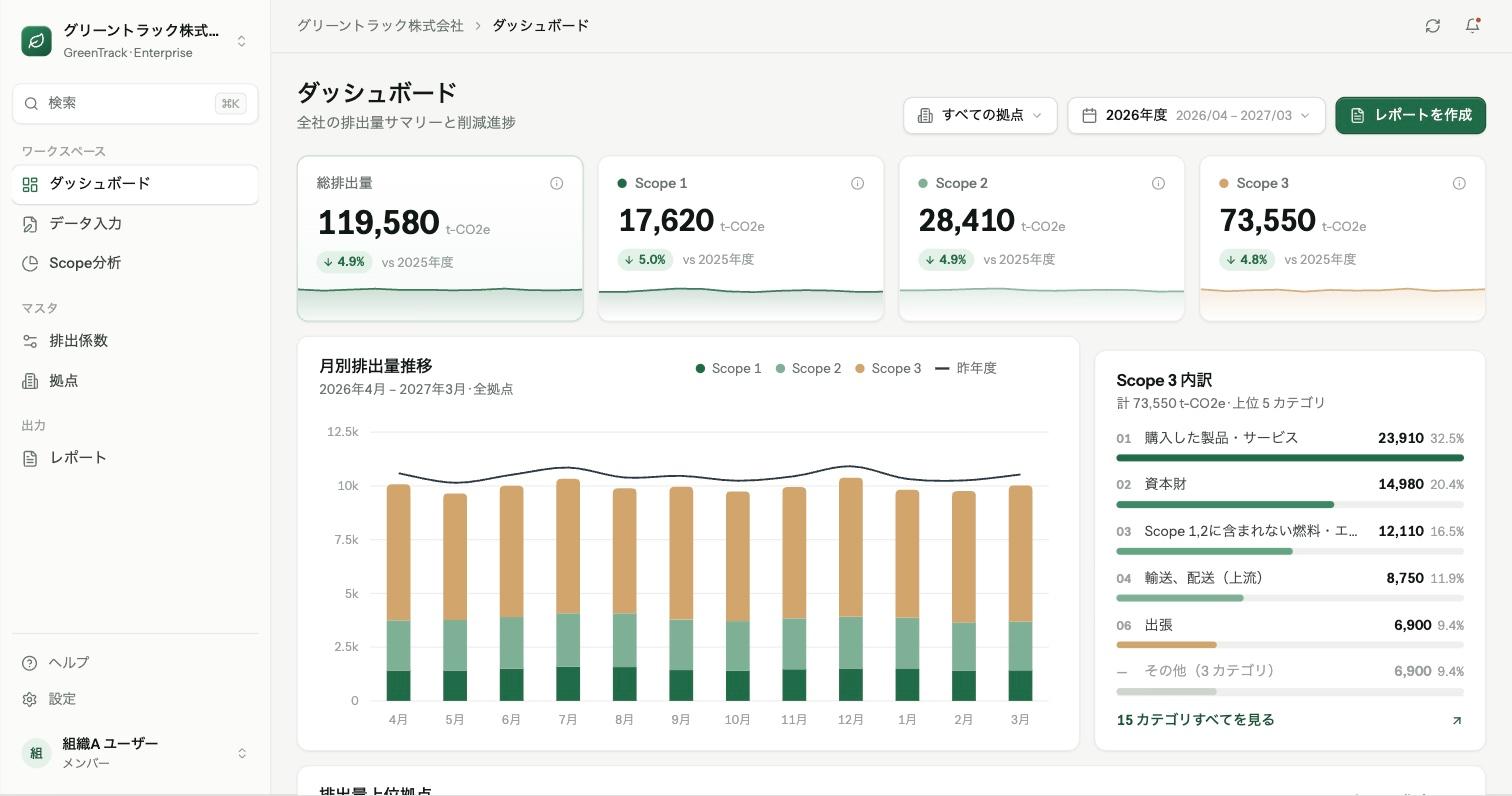Click the データ入力 document icon

(30, 224)
